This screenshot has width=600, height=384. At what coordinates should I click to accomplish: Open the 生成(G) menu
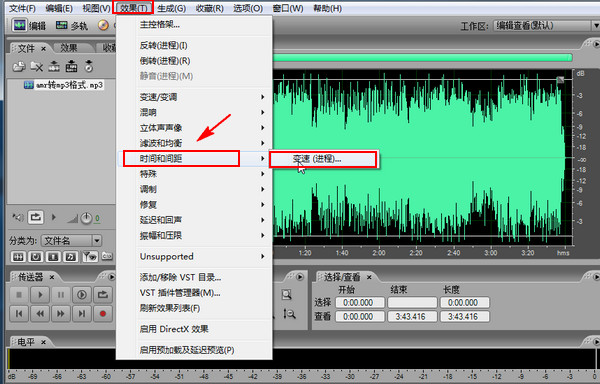coord(172,8)
